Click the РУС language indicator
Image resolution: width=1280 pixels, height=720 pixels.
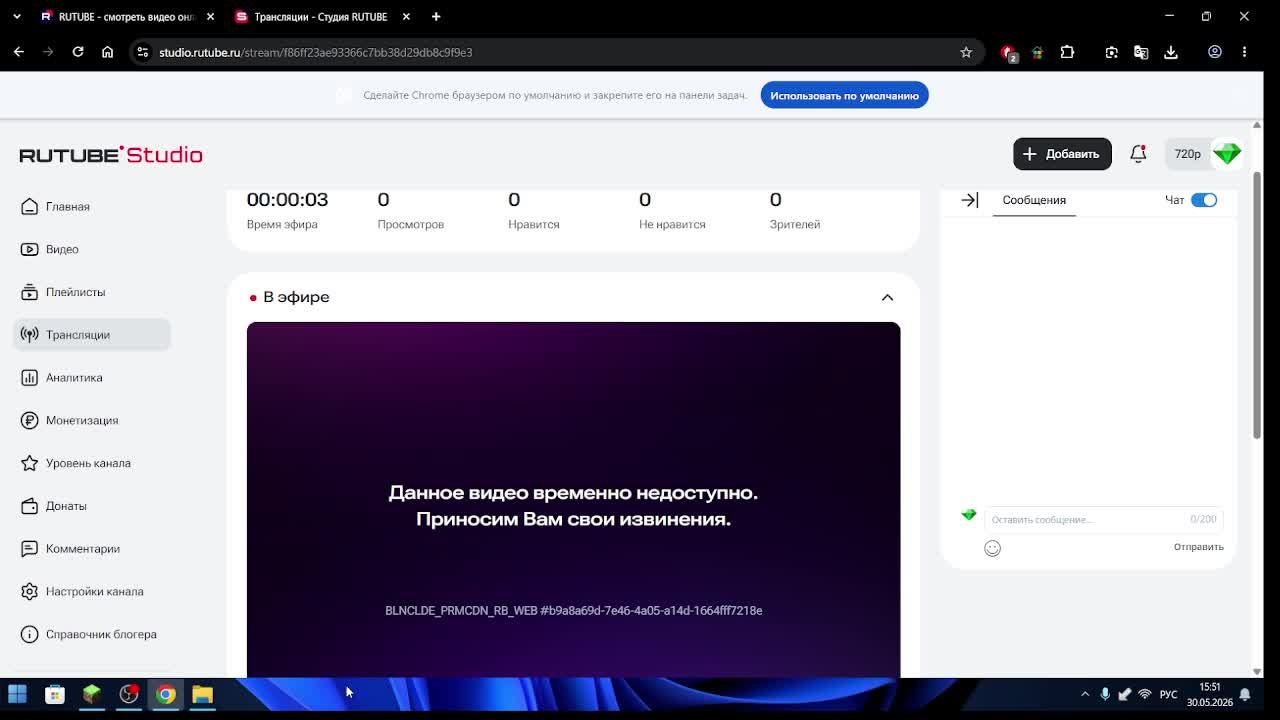pos(1168,694)
